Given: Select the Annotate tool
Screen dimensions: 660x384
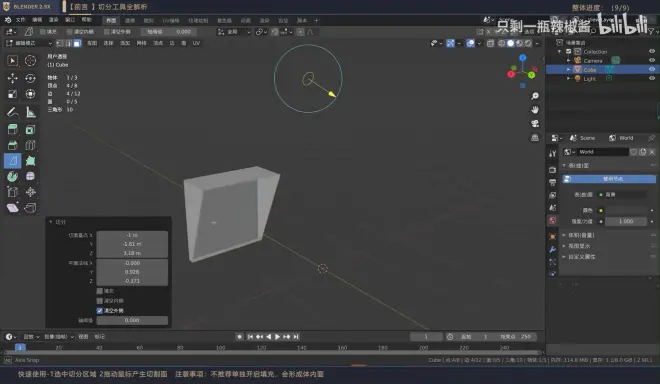Looking at the screenshot, I should (x=13, y=112).
